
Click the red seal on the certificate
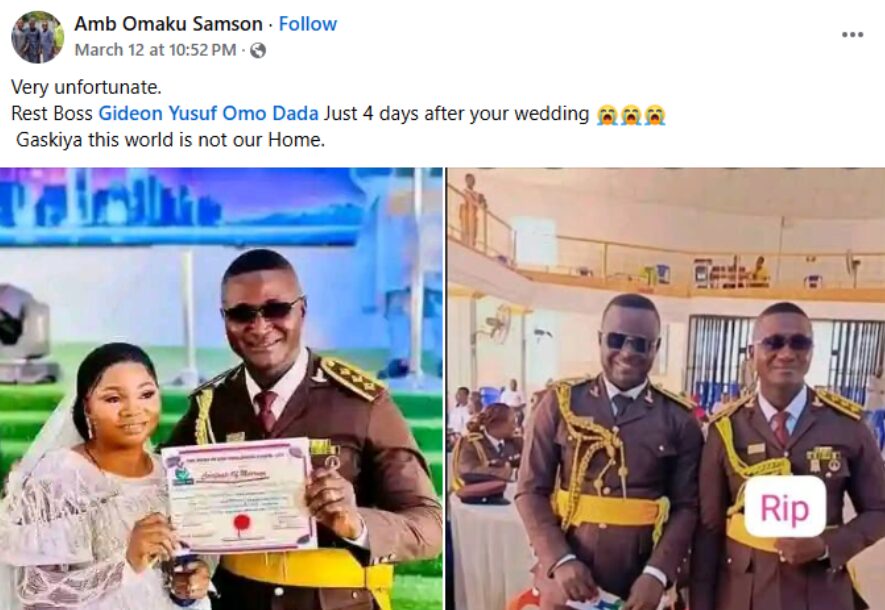242,522
